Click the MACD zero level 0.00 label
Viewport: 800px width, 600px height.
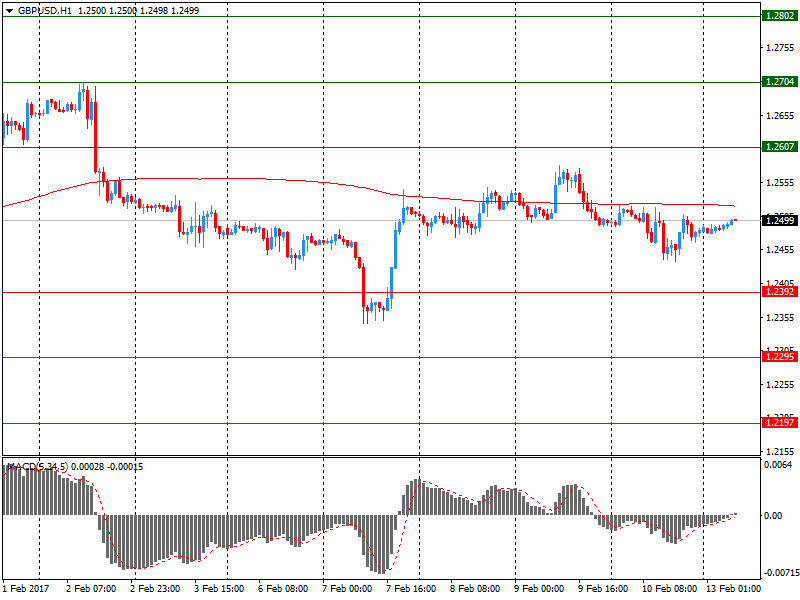coord(773,516)
